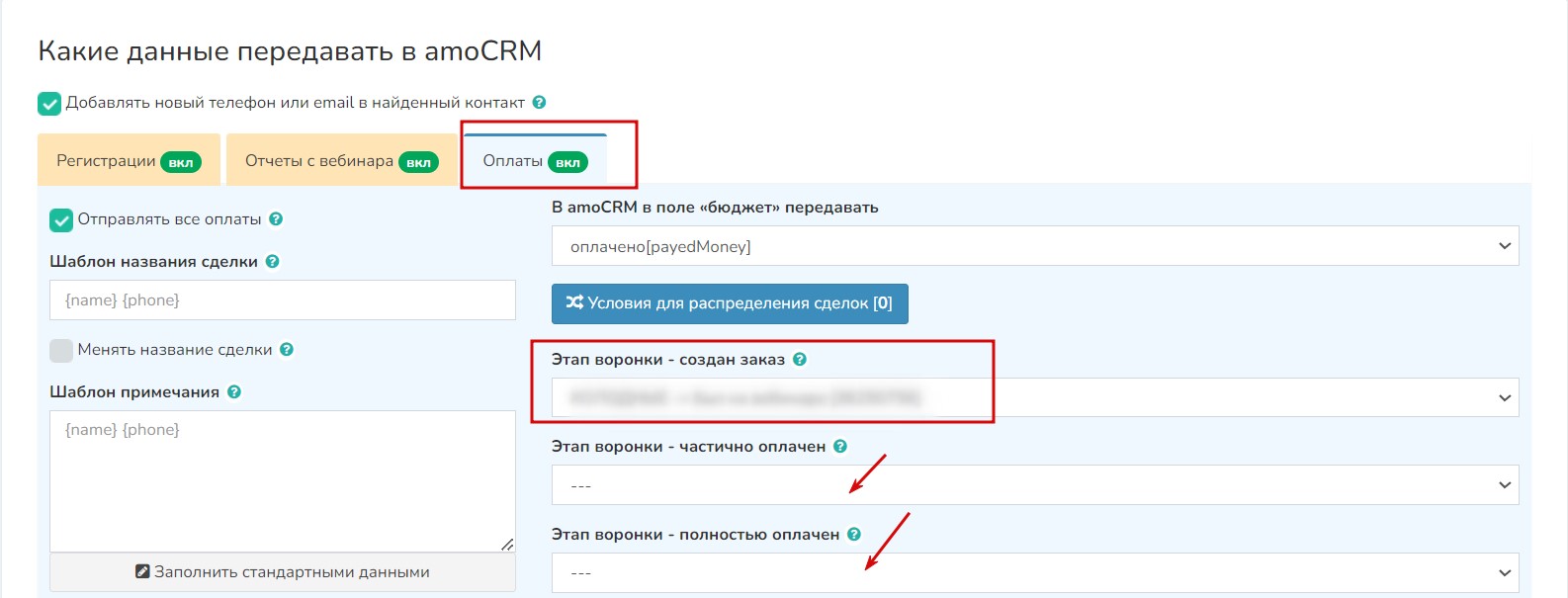Click help icon next to 'Шаблон примечания'

[234, 391]
